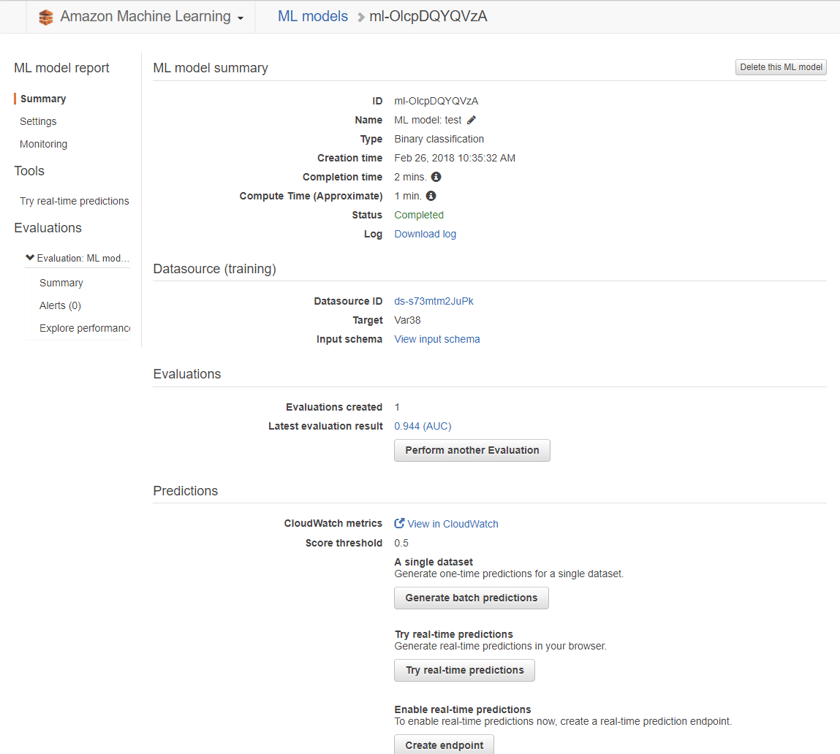Open Summary under Evaluation in sidebar

(x=61, y=282)
